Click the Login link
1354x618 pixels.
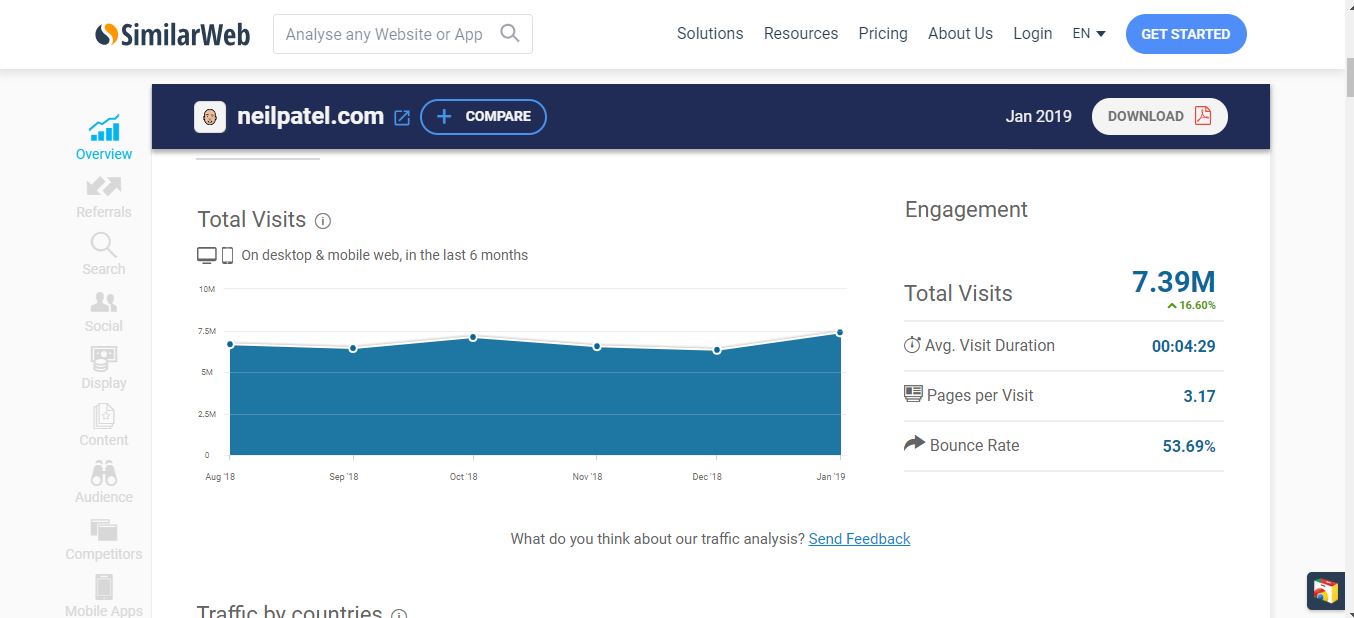[x=1032, y=33]
